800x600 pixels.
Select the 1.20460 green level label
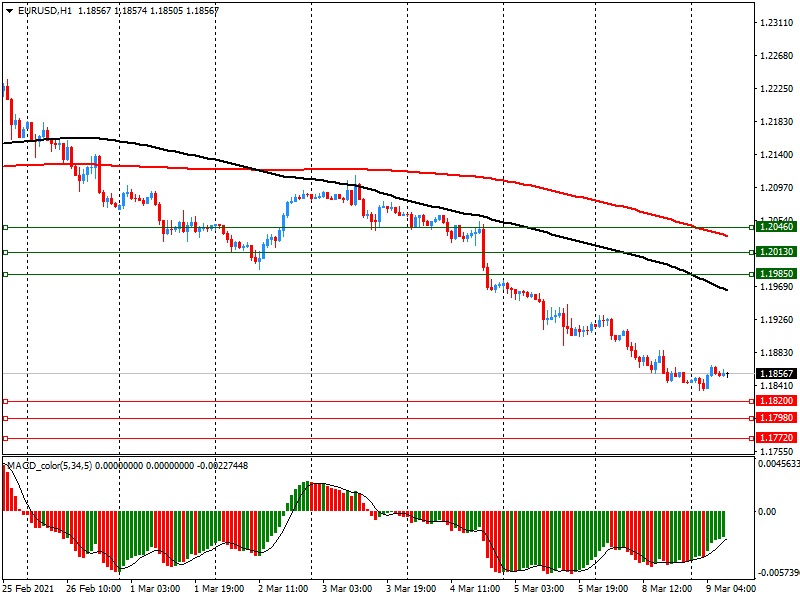click(x=776, y=227)
